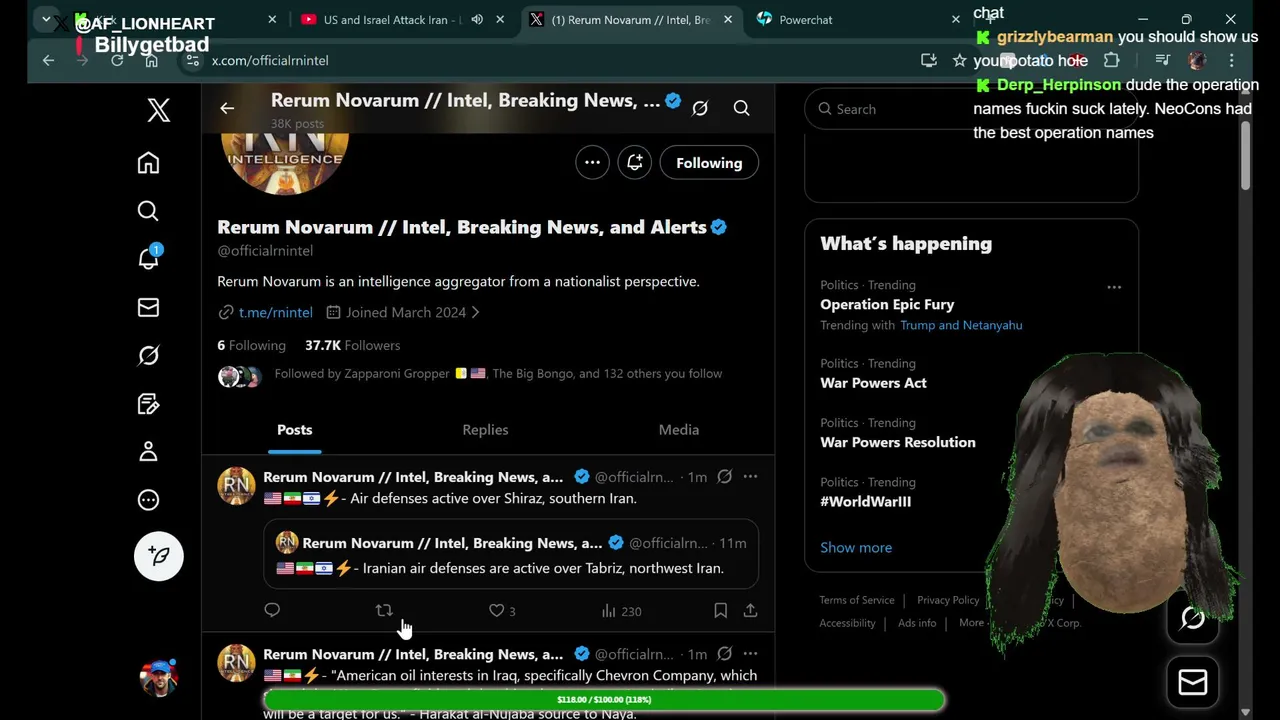The width and height of the screenshot is (1280, 720).
Task: Switch to Replies tab
Action: click(485, 430)
